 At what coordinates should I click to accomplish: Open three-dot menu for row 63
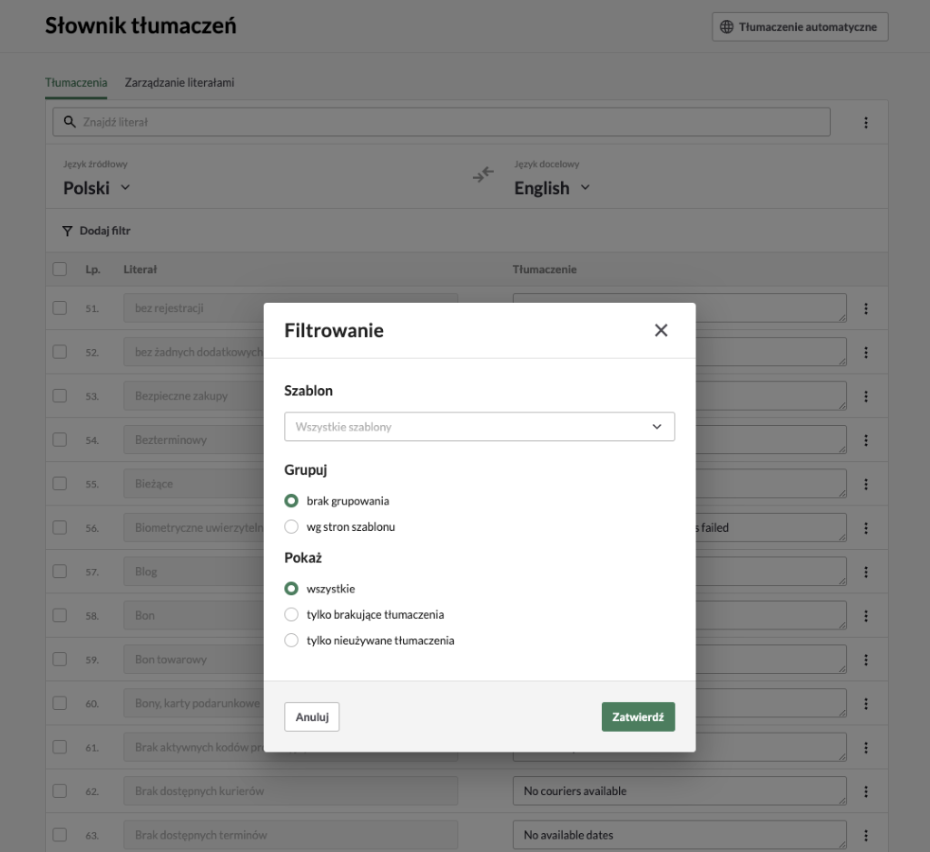866,835
